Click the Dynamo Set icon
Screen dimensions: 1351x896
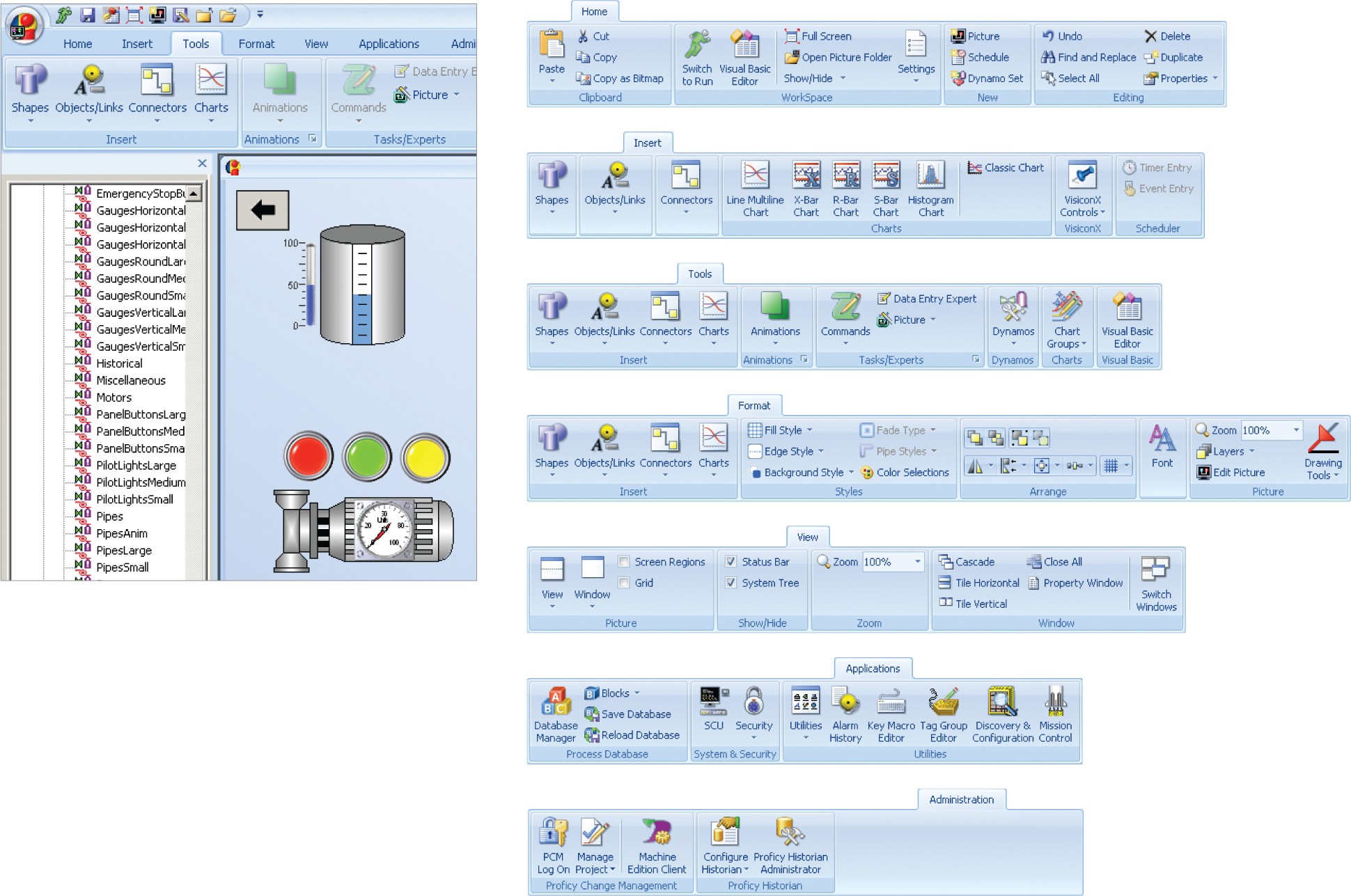(958, 78)
